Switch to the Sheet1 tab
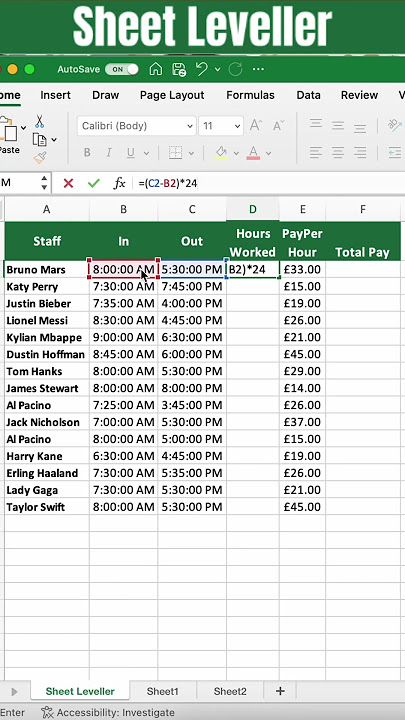The width and height of the screenshot is (405, 720). (163, 691)
